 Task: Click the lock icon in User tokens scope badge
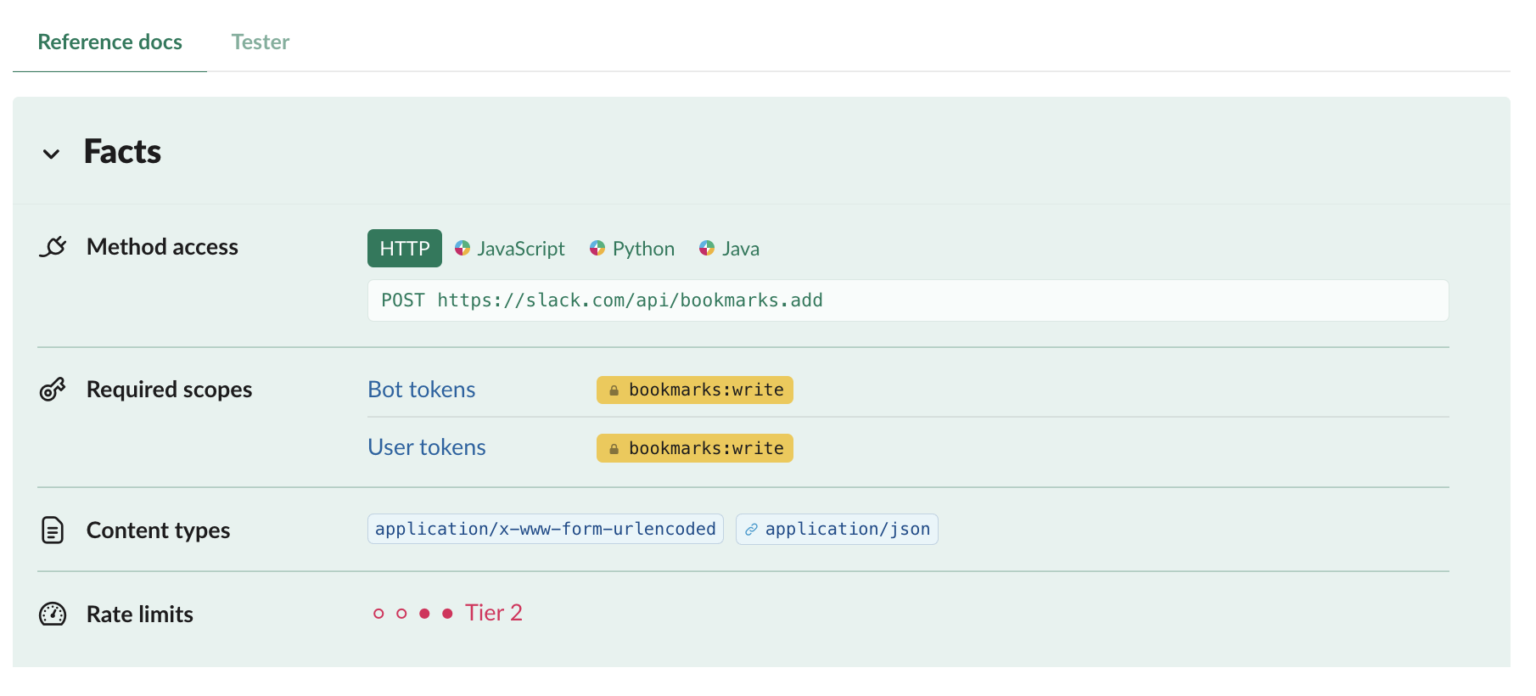pos(613,448)
